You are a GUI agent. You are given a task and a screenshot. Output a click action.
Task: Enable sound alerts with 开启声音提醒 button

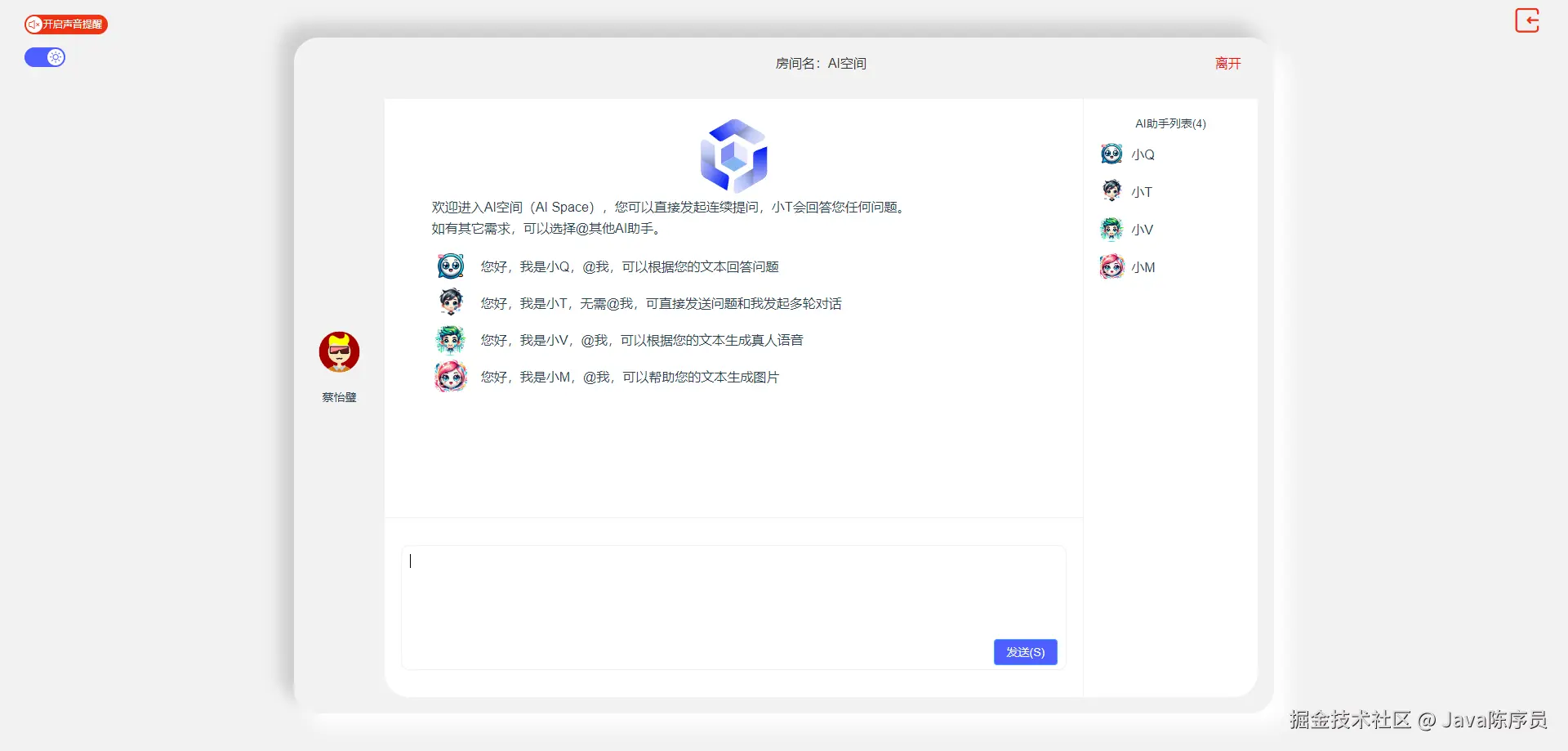coord(66,25)
